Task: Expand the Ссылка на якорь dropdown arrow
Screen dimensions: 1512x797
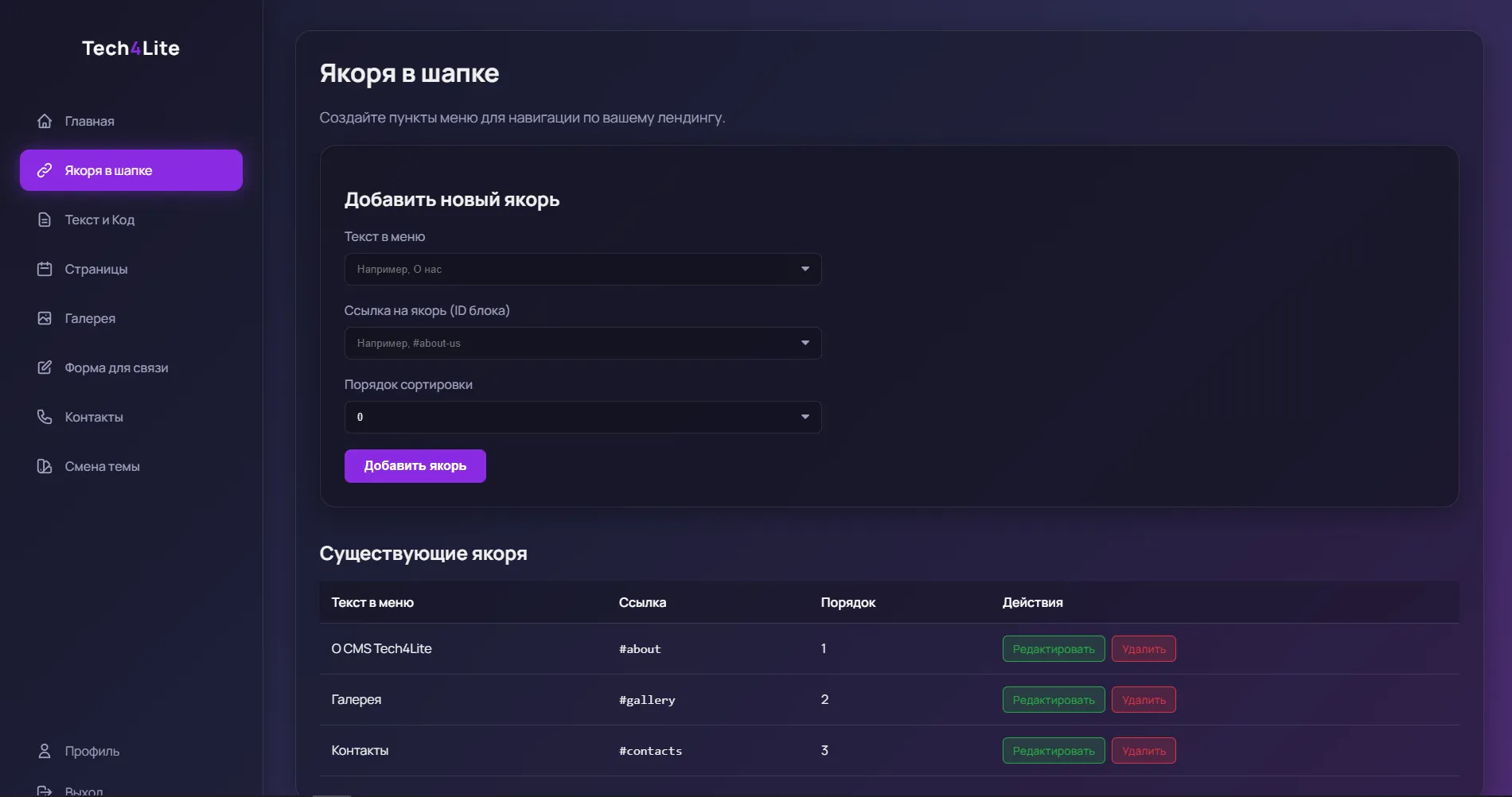Action: (x=805, y=343)
